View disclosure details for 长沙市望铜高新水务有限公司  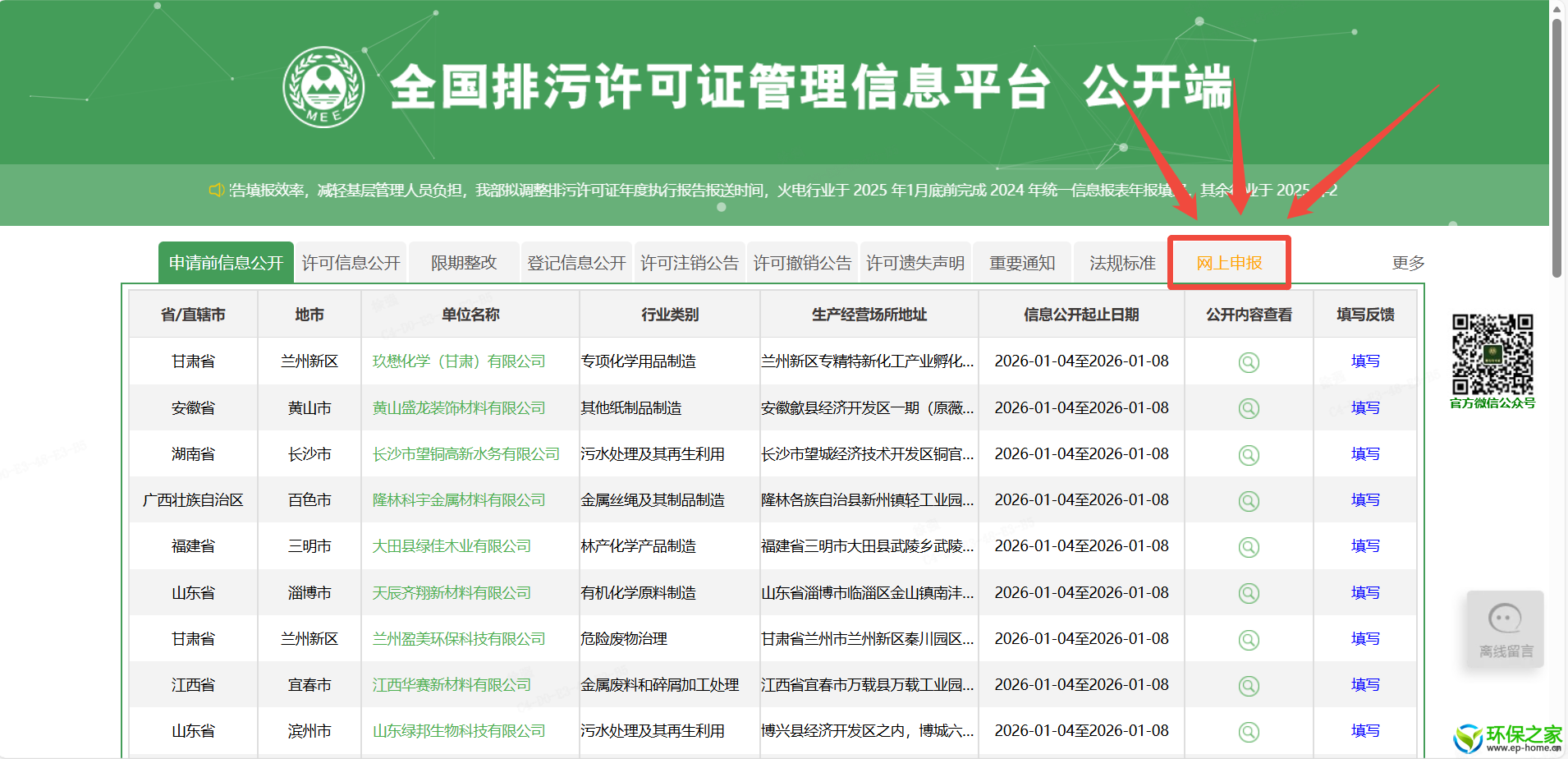1248,455
